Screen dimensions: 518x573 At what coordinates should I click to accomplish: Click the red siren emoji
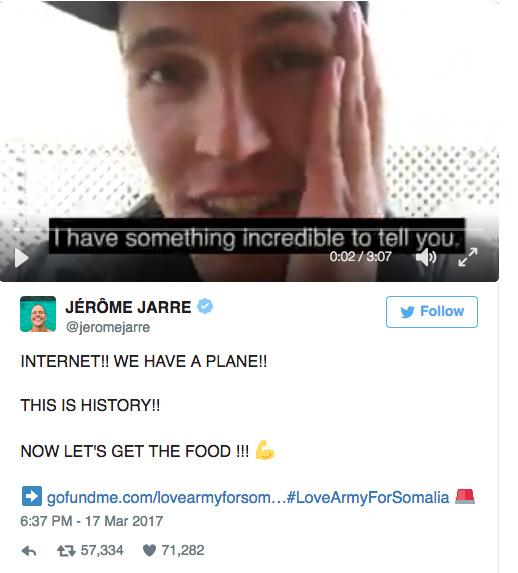[x=465, y=496]
